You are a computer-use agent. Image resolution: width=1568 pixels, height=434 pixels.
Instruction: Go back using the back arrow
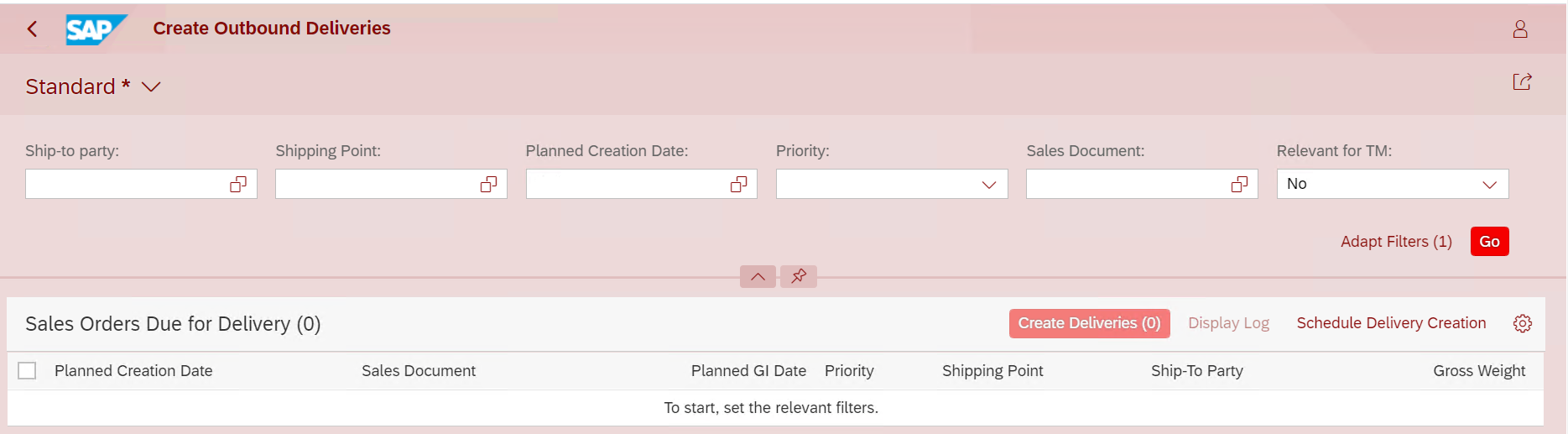[x=32, y=29]
